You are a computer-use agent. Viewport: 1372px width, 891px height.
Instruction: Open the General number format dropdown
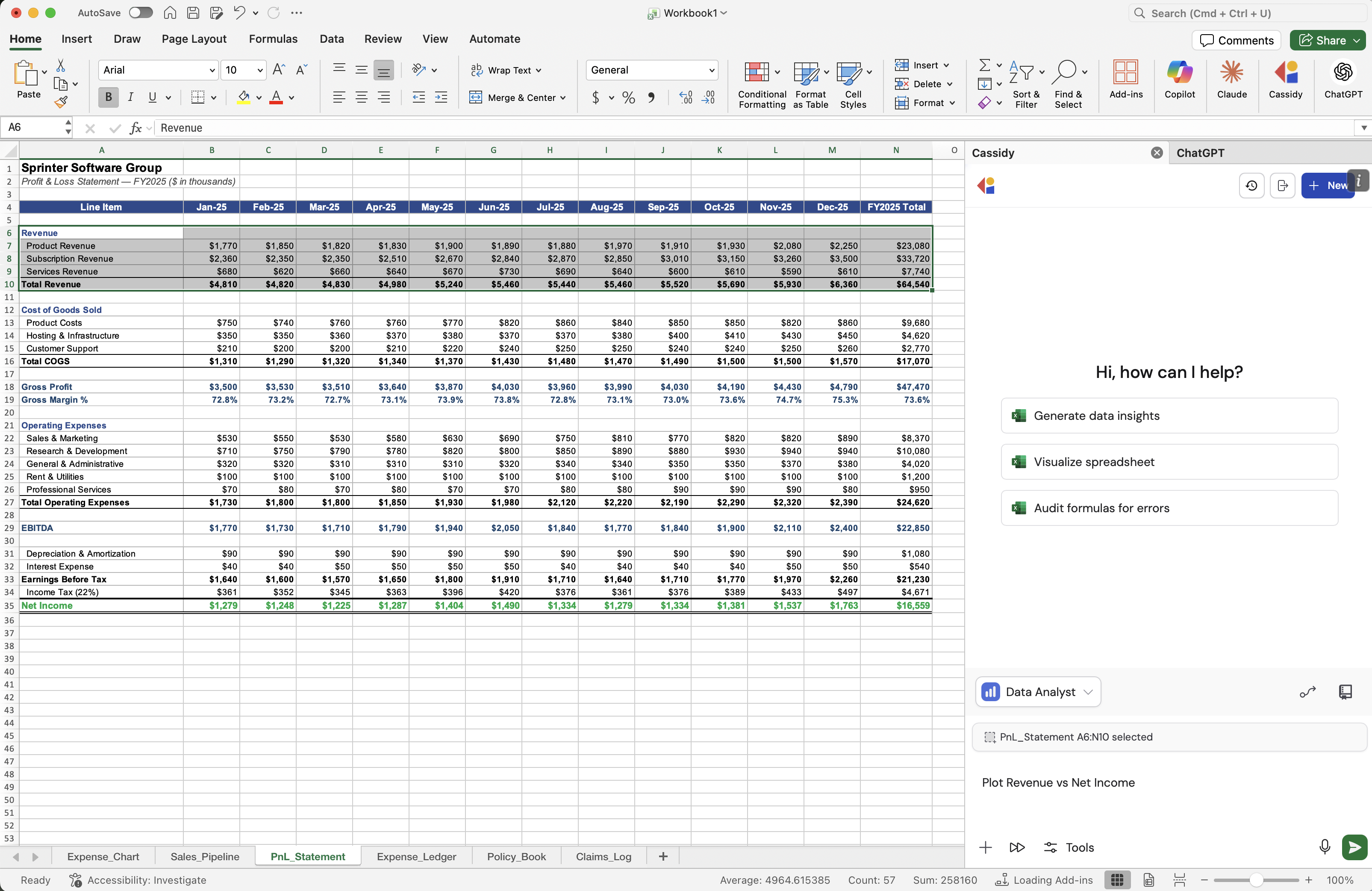pyautogui.click(x=711, y=70)
